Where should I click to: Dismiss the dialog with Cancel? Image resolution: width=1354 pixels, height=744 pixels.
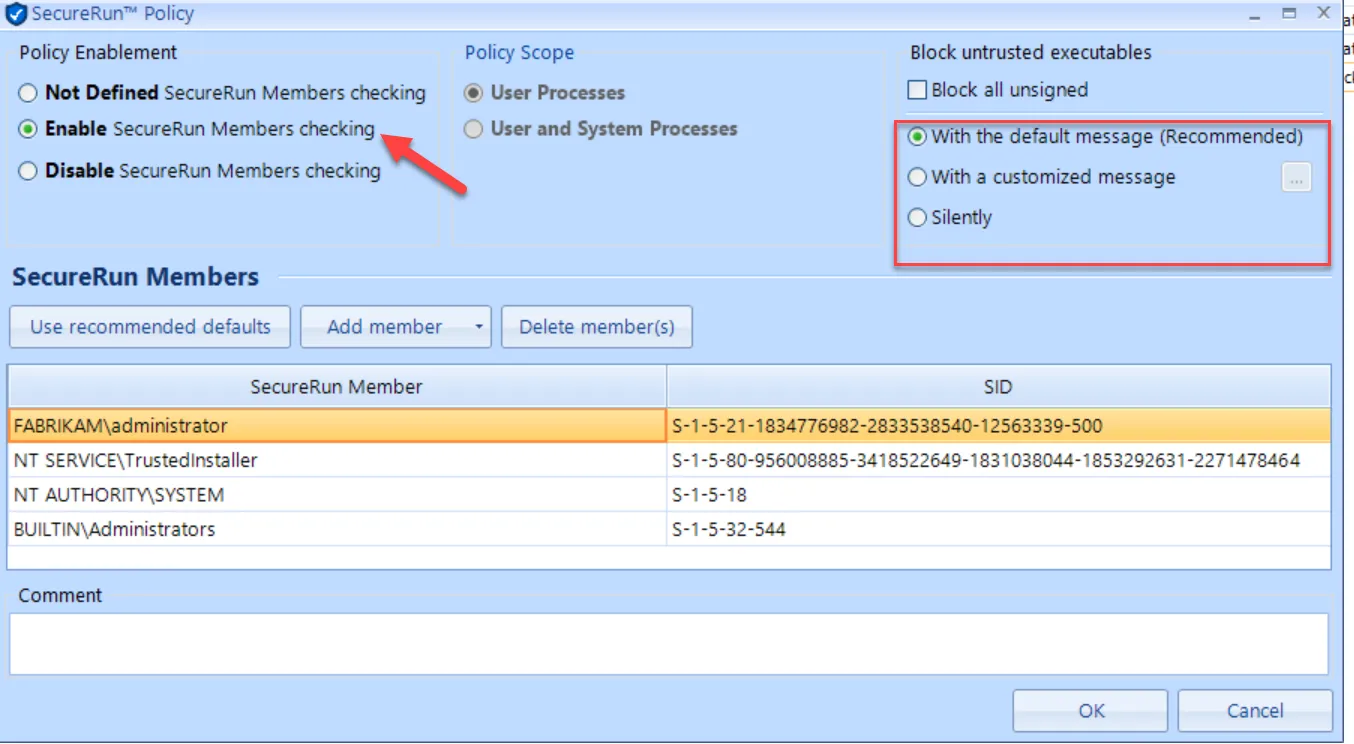pyautogui.click(x=1255, y=710)
